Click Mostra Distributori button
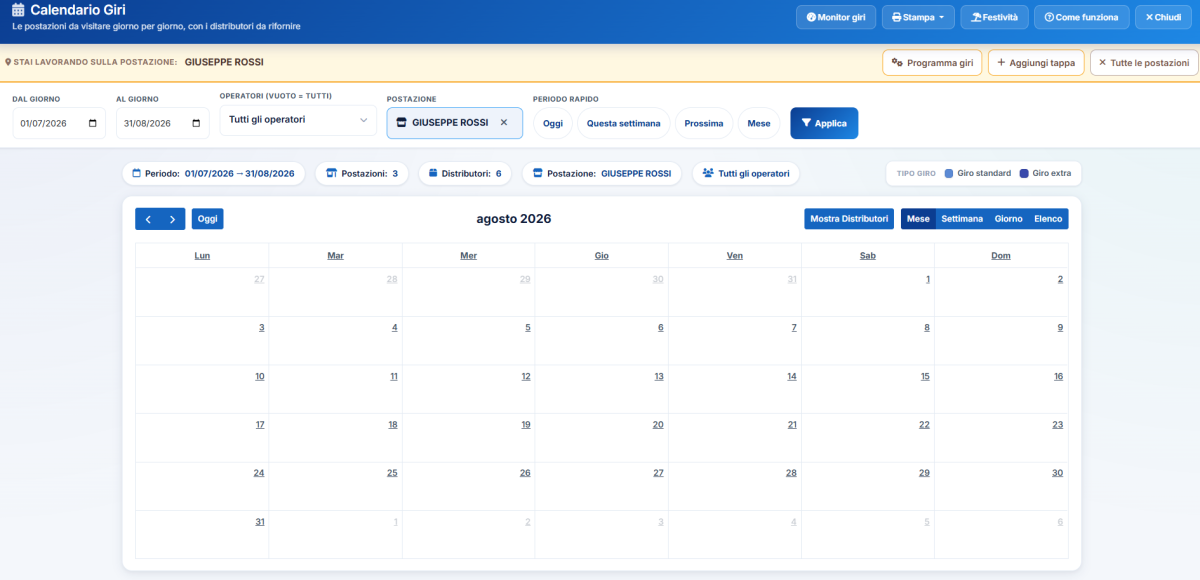1200x580 pixels. (849, 219)
